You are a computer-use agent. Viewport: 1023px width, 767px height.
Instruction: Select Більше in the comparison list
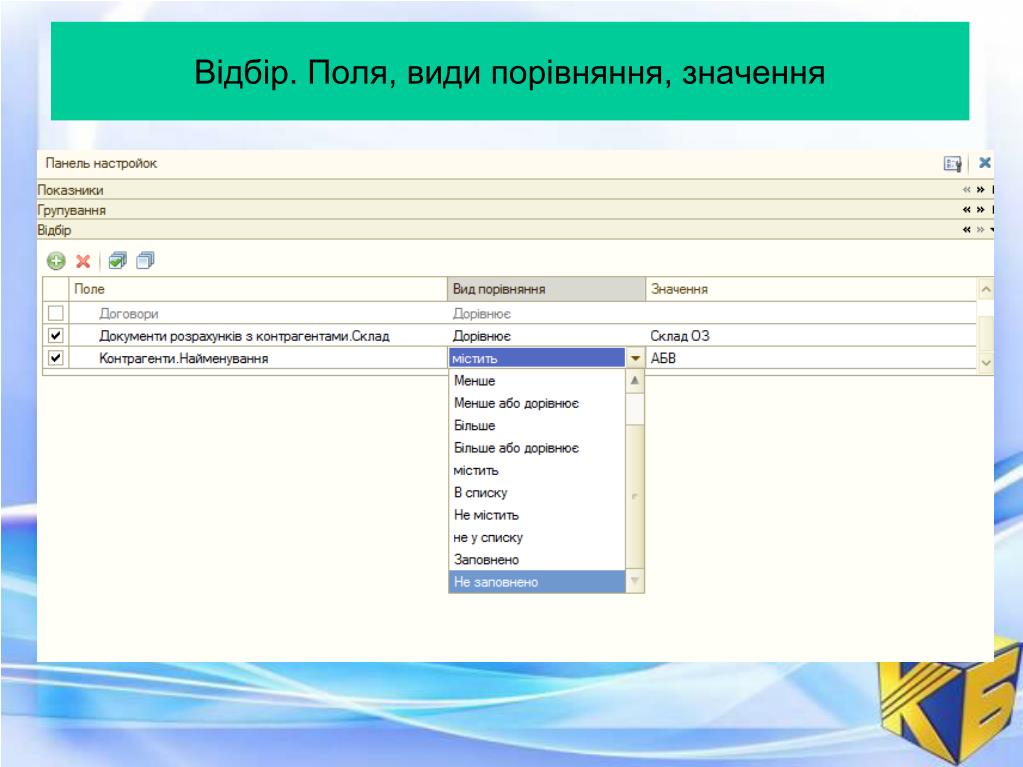click(537, 425)
